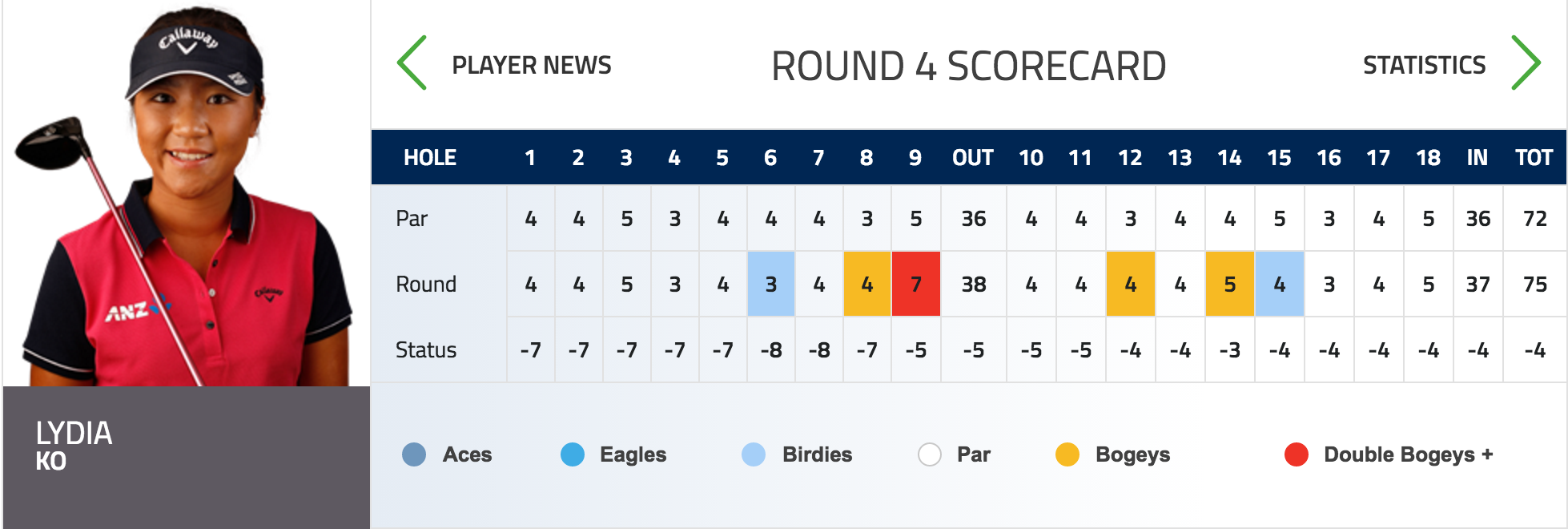Click the Aces legend circle

(414, 454)
